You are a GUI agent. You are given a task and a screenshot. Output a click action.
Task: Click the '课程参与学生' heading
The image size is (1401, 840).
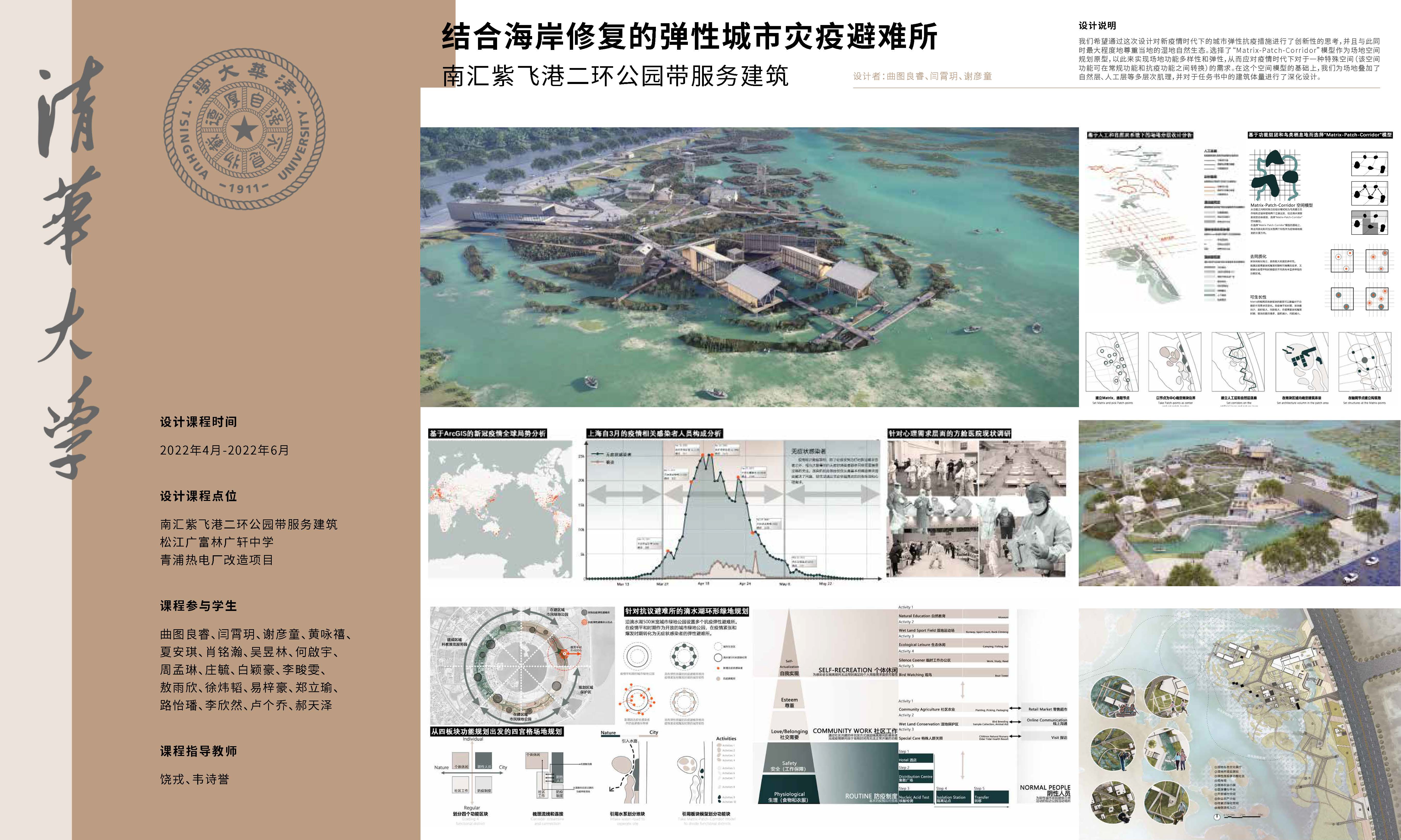coord(198,606)
